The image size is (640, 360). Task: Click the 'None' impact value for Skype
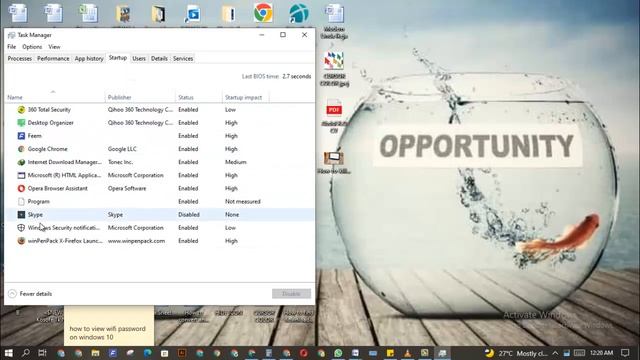pos(232,214)
